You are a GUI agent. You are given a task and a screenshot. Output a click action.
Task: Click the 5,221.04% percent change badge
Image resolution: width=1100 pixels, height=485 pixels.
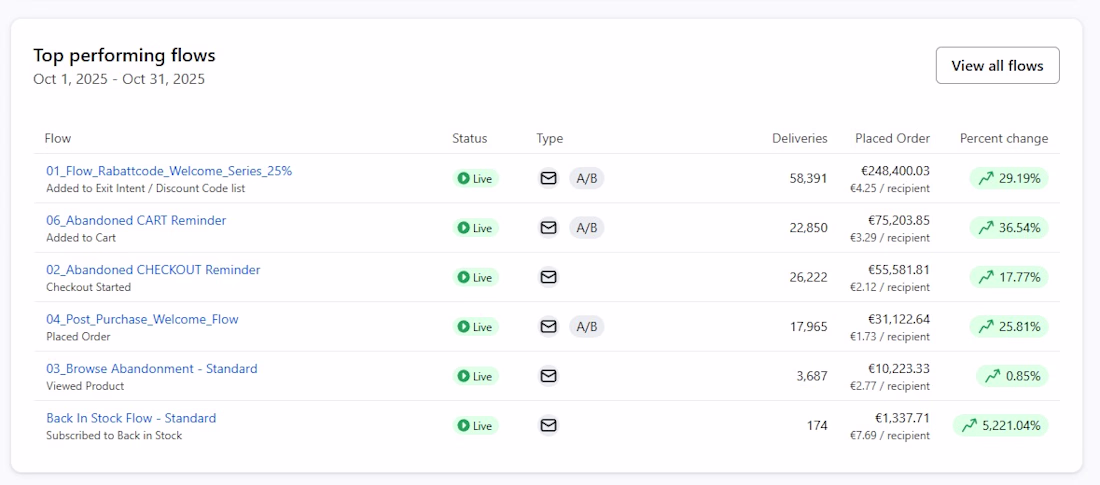click(1000, 425)
